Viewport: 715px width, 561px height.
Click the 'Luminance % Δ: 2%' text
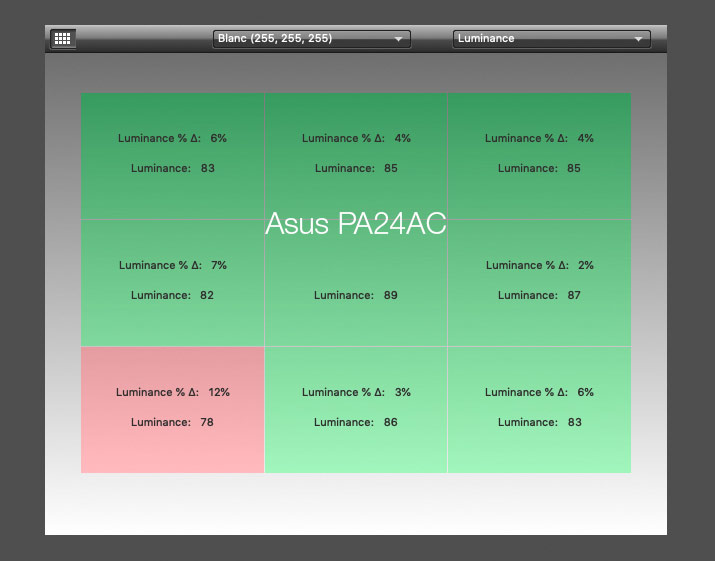point(539,265)
